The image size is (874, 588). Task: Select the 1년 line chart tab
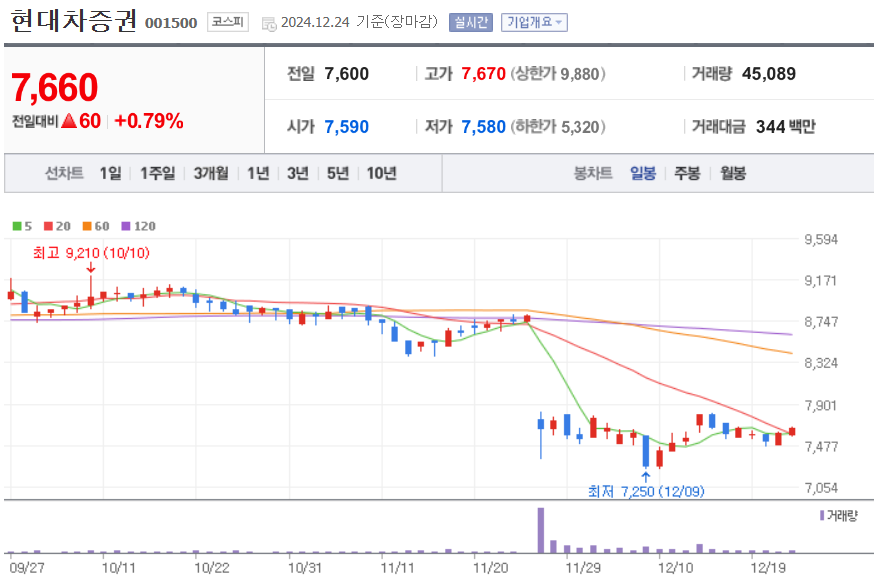(258, 173)
